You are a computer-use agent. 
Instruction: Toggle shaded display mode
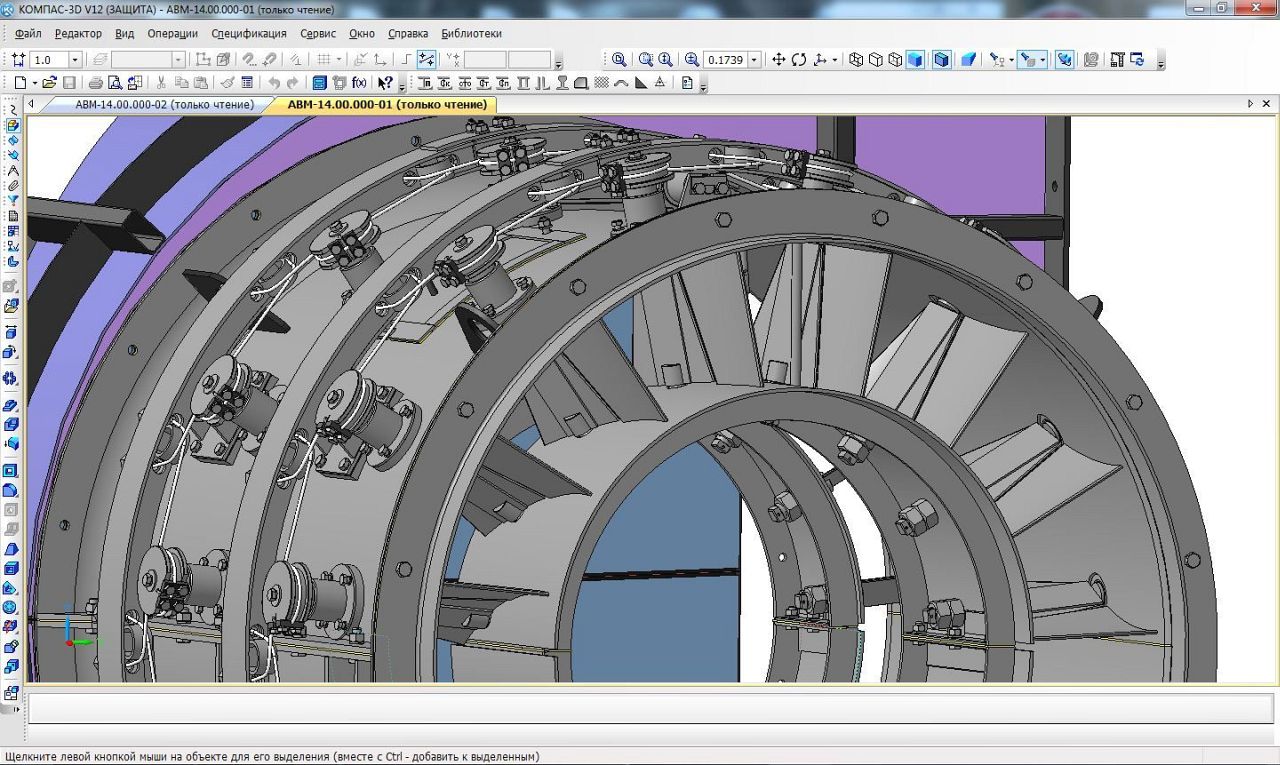pos(915,60)
